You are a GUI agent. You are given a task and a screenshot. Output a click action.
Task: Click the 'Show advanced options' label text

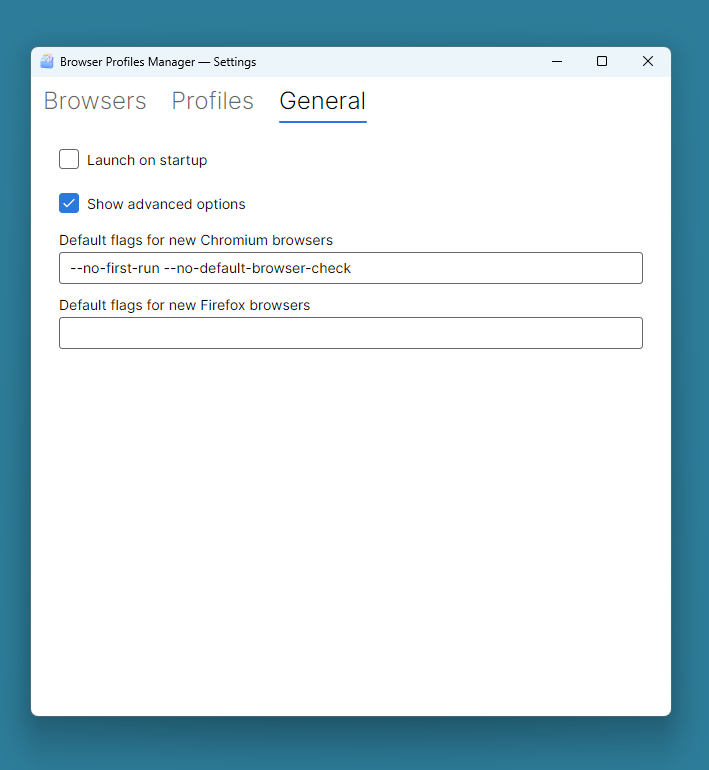166,204
